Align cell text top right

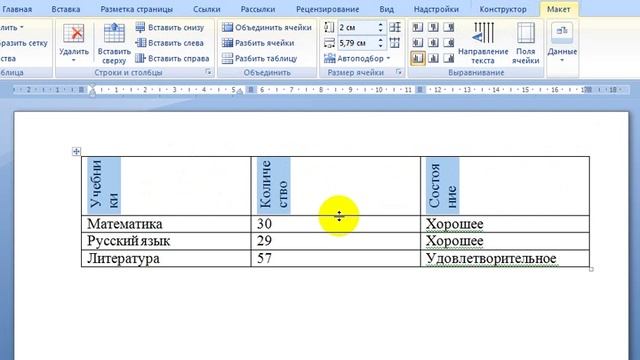pos(449,27)
